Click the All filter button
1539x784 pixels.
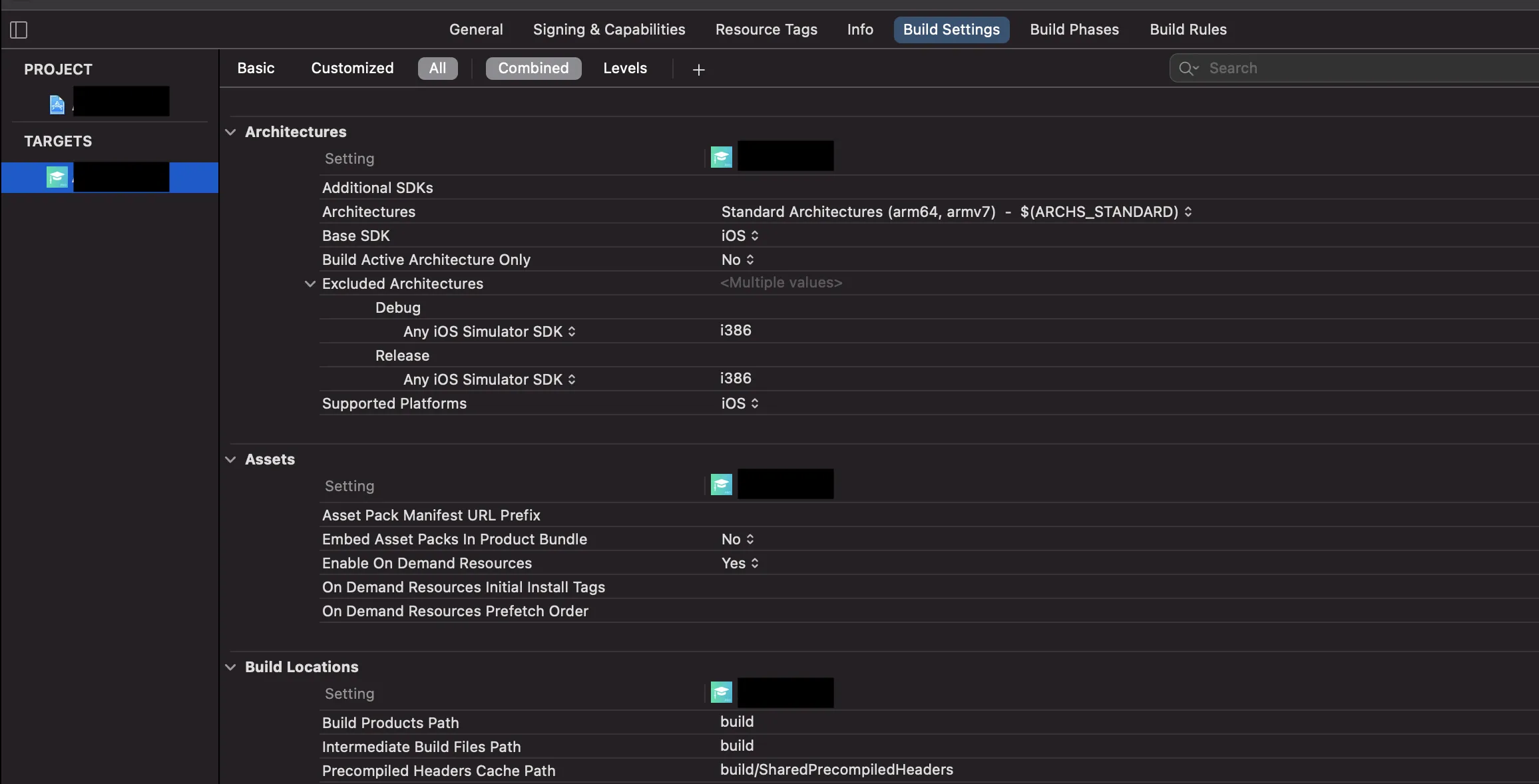[437, 69]
